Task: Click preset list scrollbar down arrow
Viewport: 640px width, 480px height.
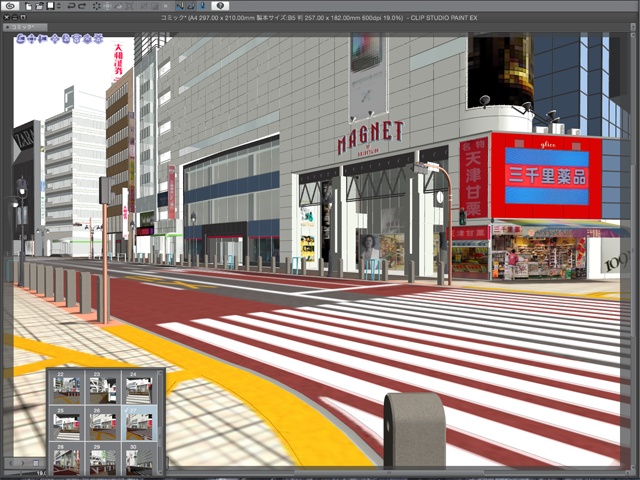Action: pyautogui.click(x=160, y=473)
